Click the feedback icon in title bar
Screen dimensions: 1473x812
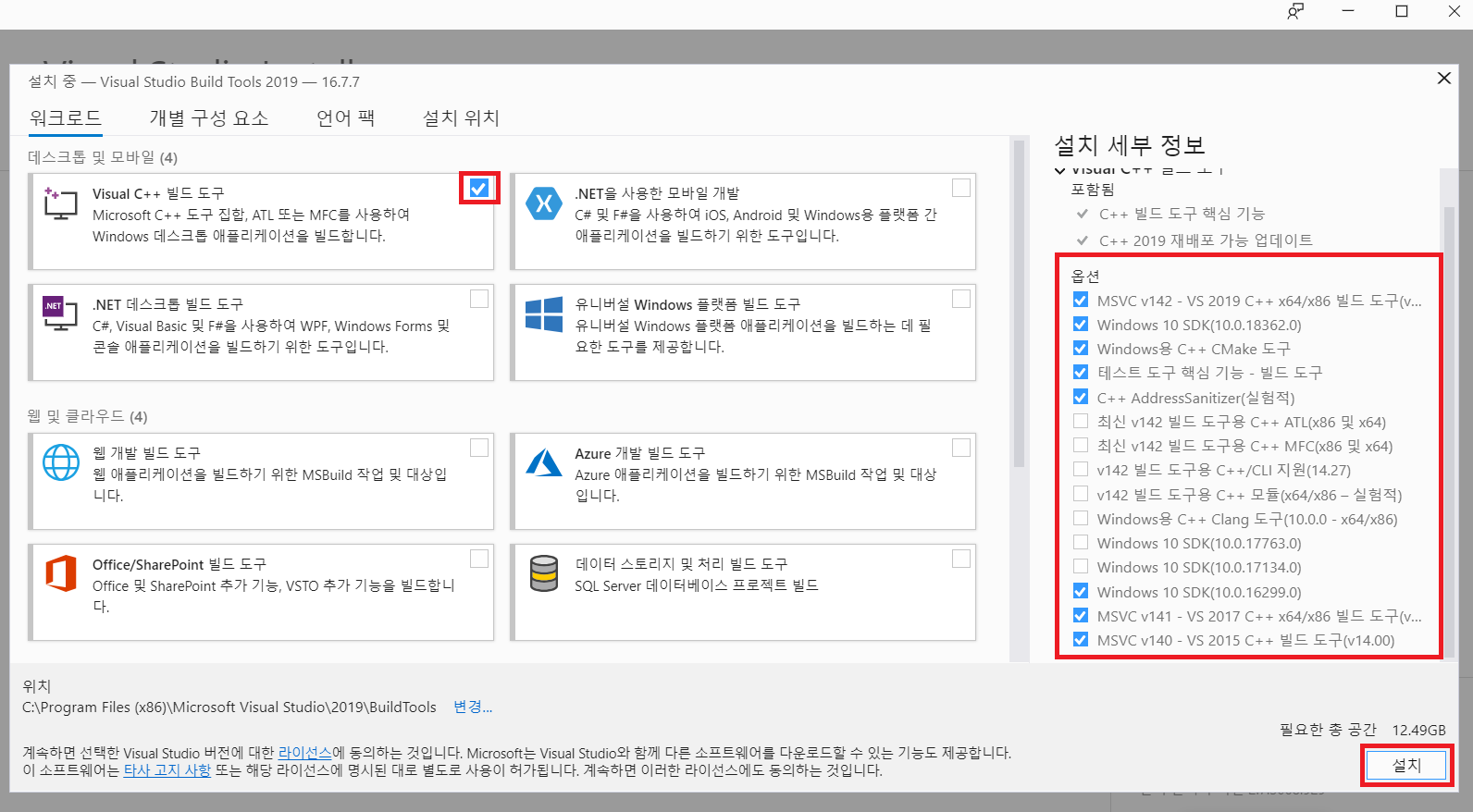pos(1295,11)
